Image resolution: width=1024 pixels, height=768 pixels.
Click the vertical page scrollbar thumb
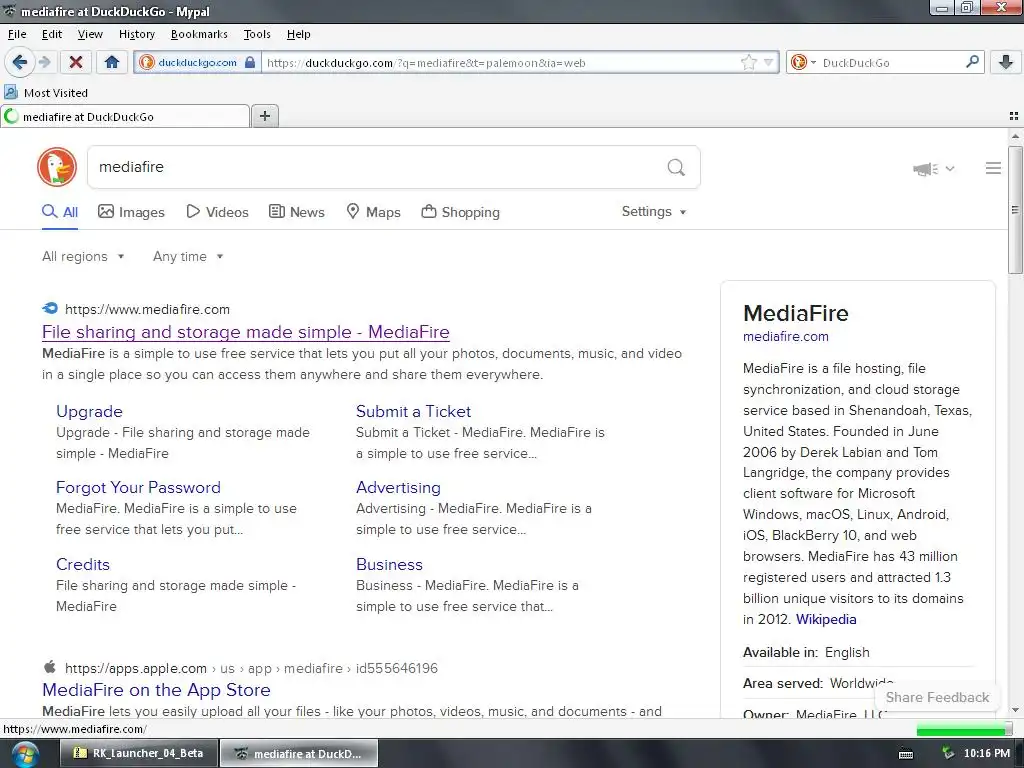tap(1015, 209)
